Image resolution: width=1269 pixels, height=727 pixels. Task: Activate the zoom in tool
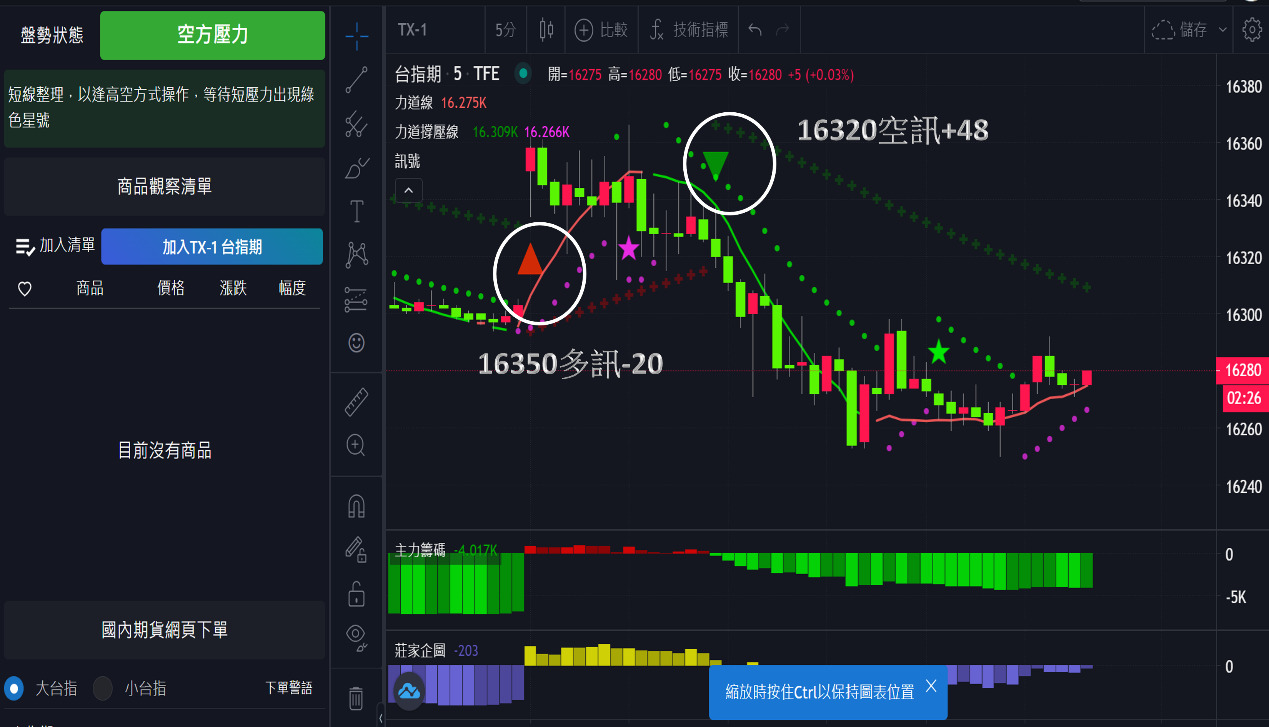(x=356, y=445)
